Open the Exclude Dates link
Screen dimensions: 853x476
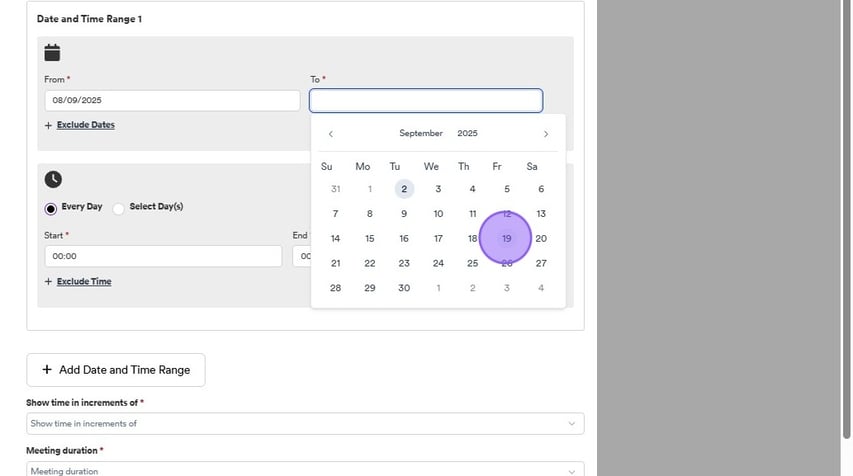pos(86,125)
